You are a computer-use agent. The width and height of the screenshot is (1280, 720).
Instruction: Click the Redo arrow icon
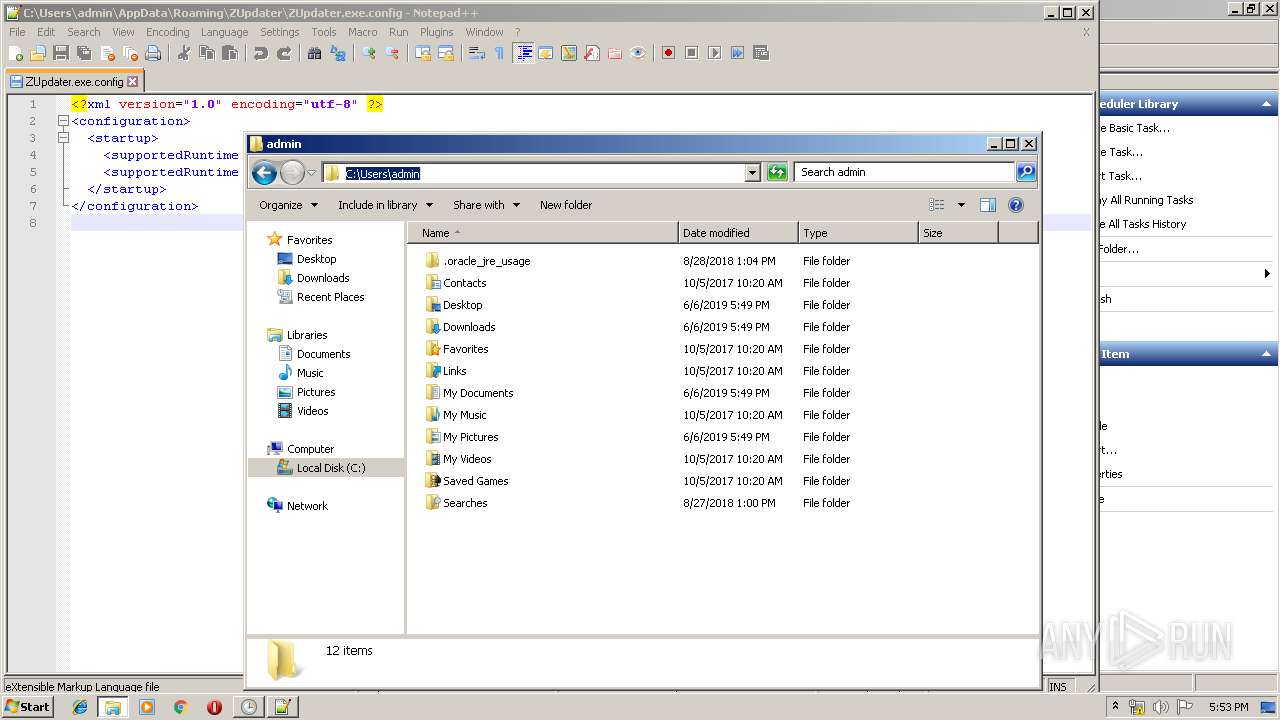coord(284,53)
